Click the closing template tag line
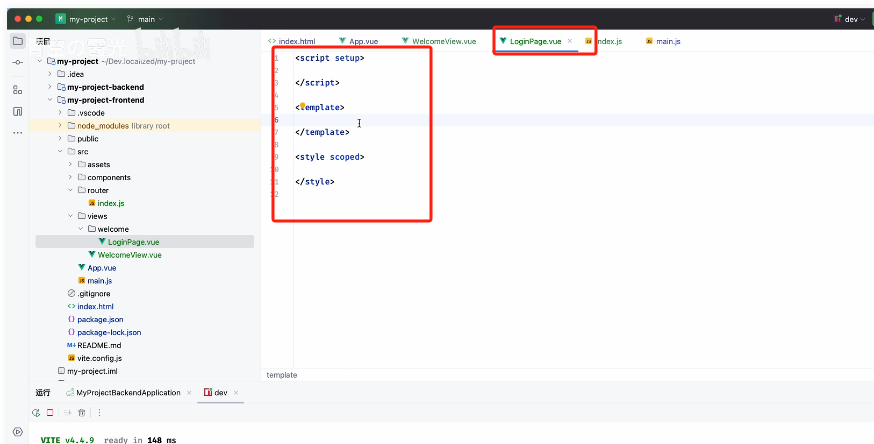This screenshot has width=874, height=444. pos(322,132)
